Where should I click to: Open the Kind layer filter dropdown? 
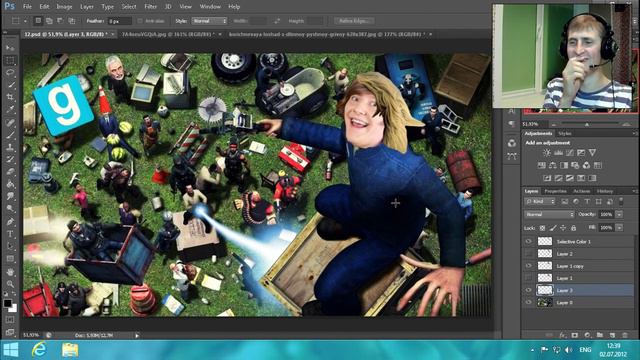click(540, 202)
